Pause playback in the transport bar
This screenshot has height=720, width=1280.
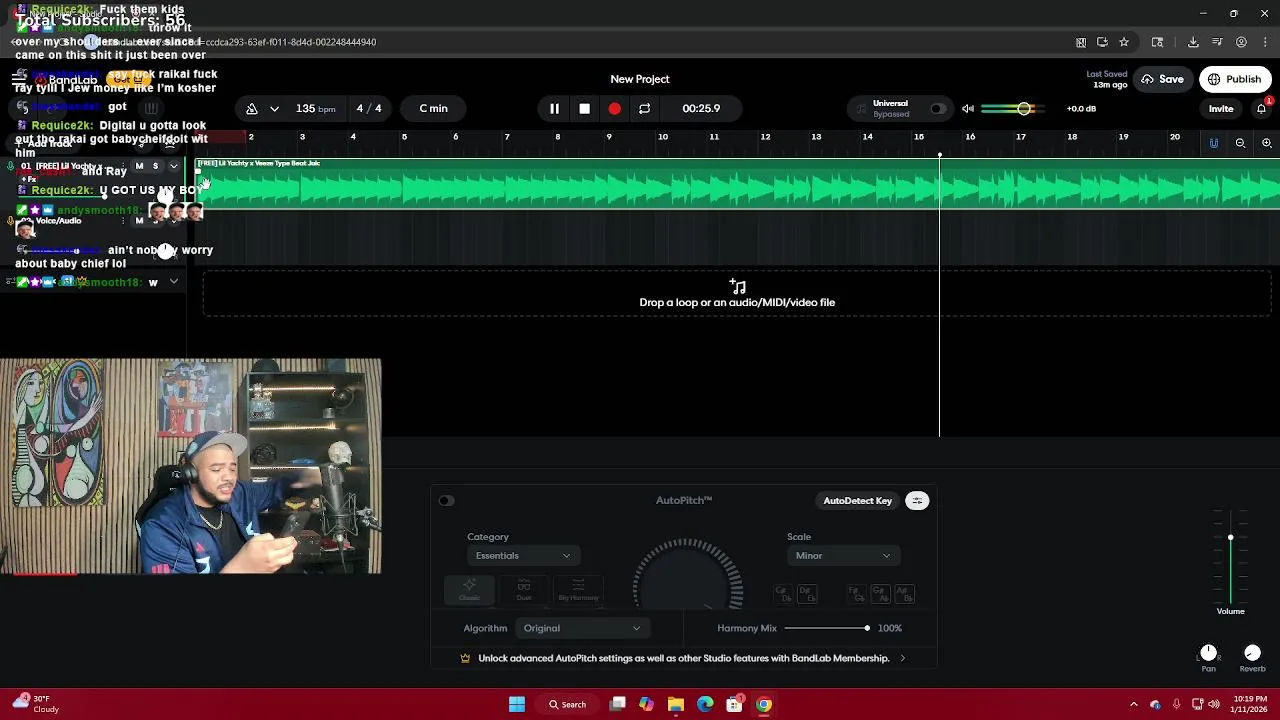pyautogui.click(x=554, y=108)
